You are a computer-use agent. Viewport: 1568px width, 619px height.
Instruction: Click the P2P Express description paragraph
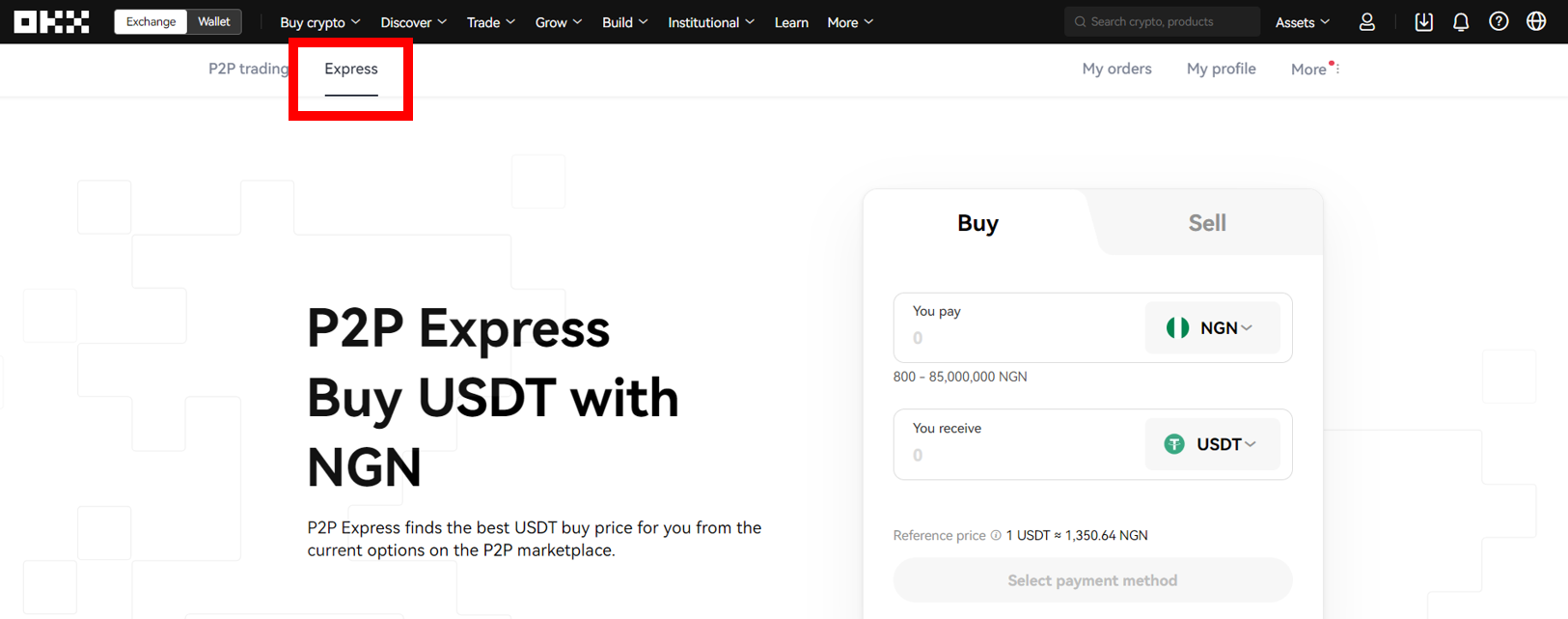coord(535,539)
